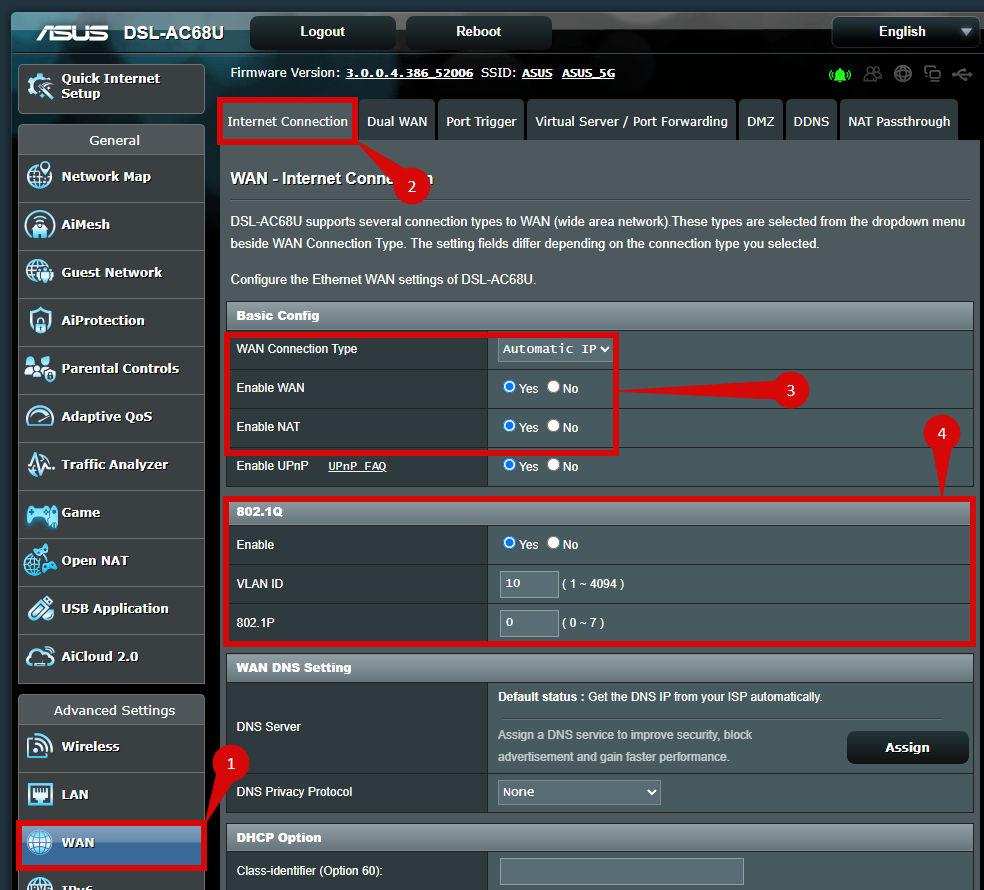
Task: Click the Traffic Analyzer icon
Action: click(x=40, y=465)
